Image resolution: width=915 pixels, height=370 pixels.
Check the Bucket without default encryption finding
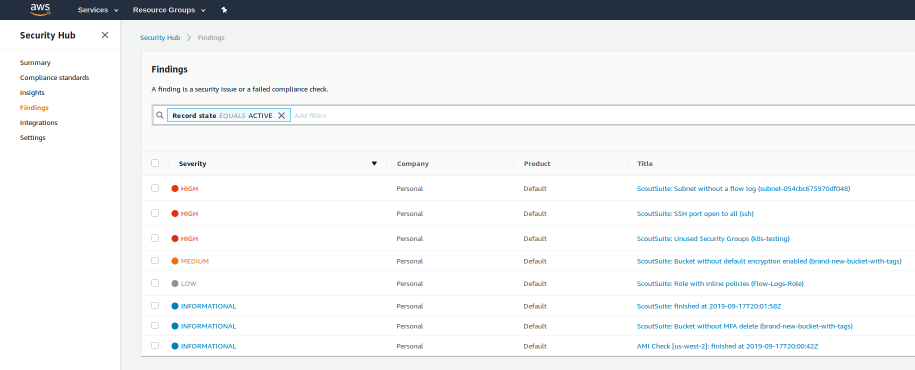coord(155,260)
